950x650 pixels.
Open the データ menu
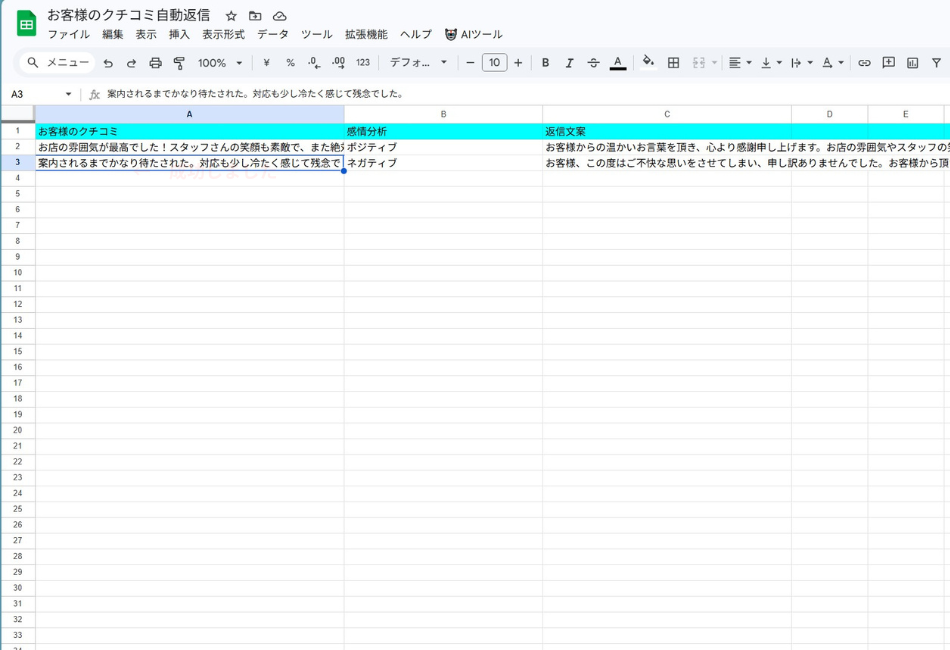tap(272, 34)
